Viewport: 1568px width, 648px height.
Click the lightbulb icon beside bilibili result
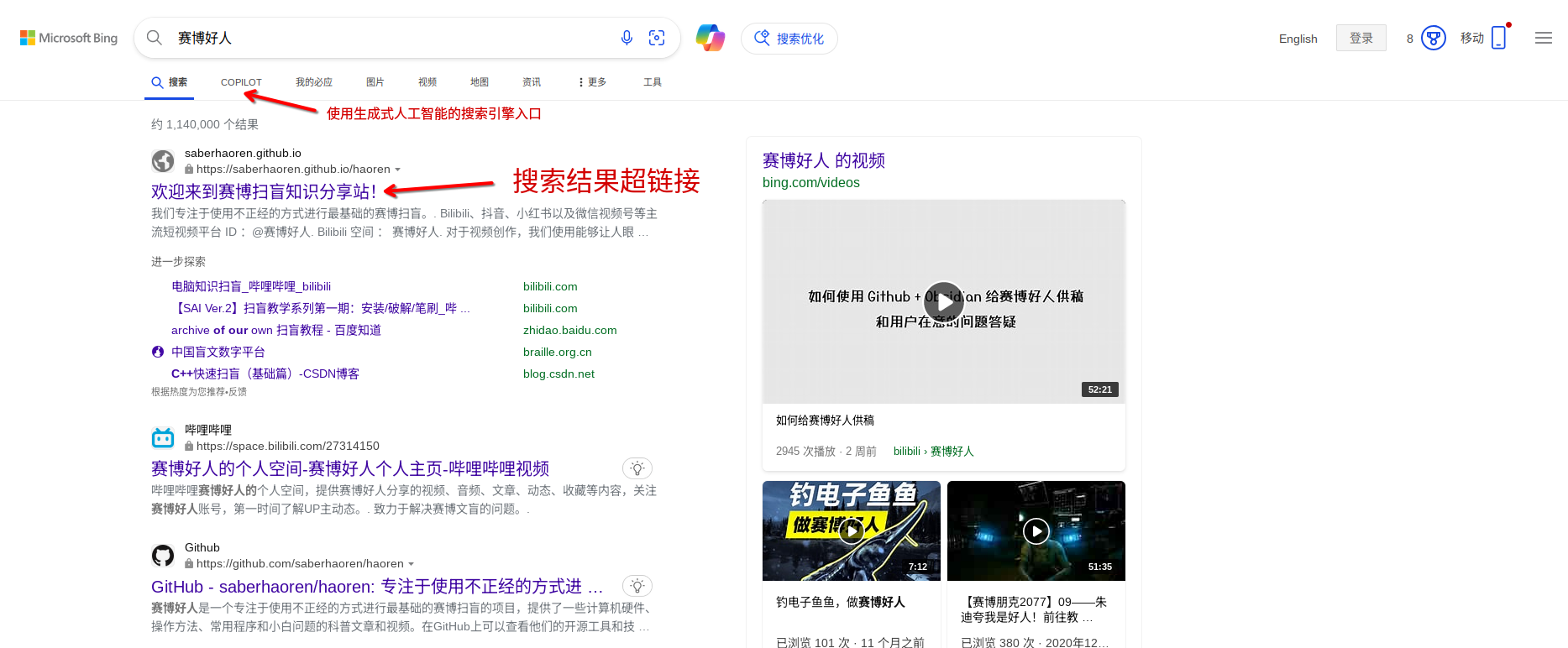tap(637, 468)
